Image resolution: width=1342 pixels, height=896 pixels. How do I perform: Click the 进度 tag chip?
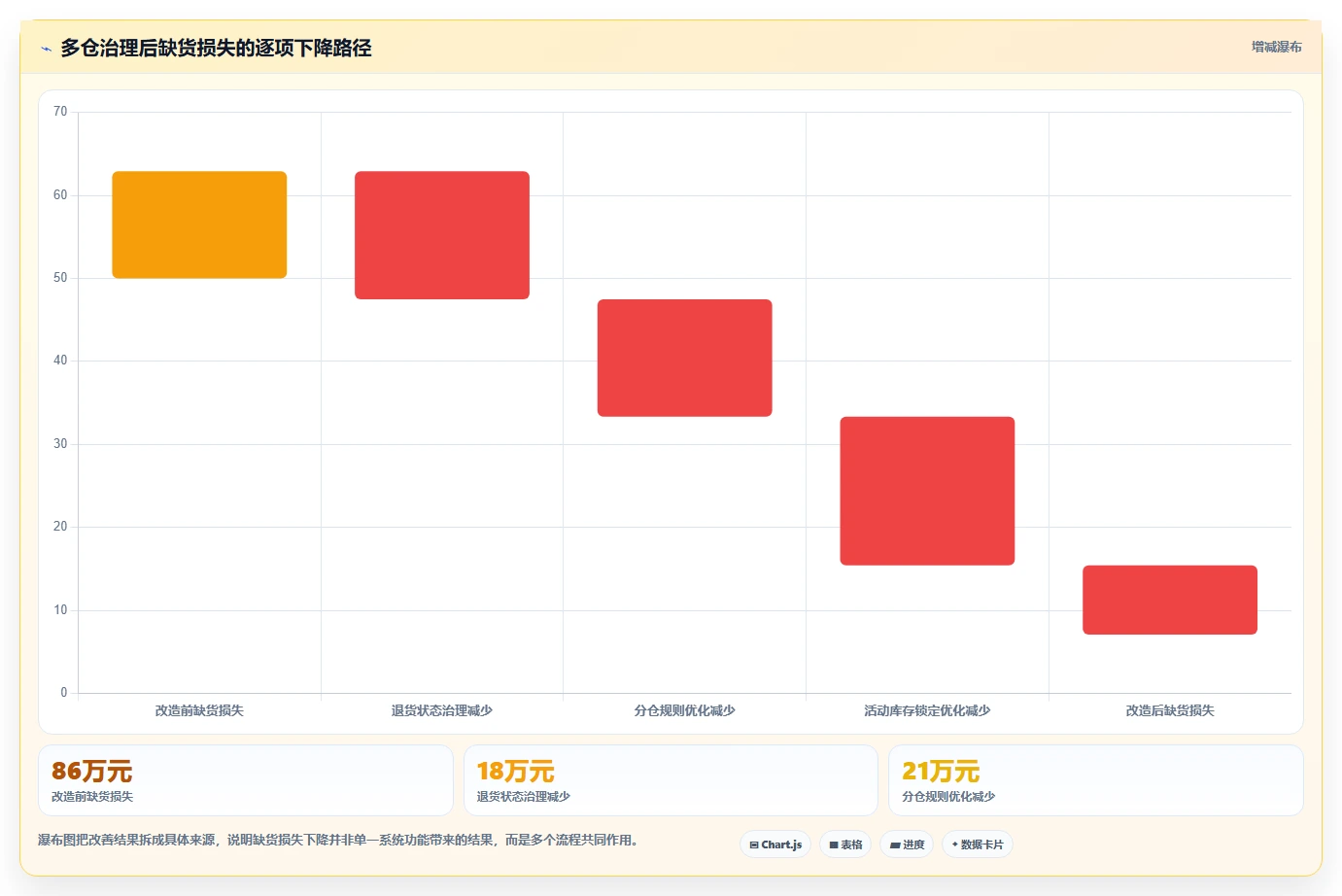907,844
